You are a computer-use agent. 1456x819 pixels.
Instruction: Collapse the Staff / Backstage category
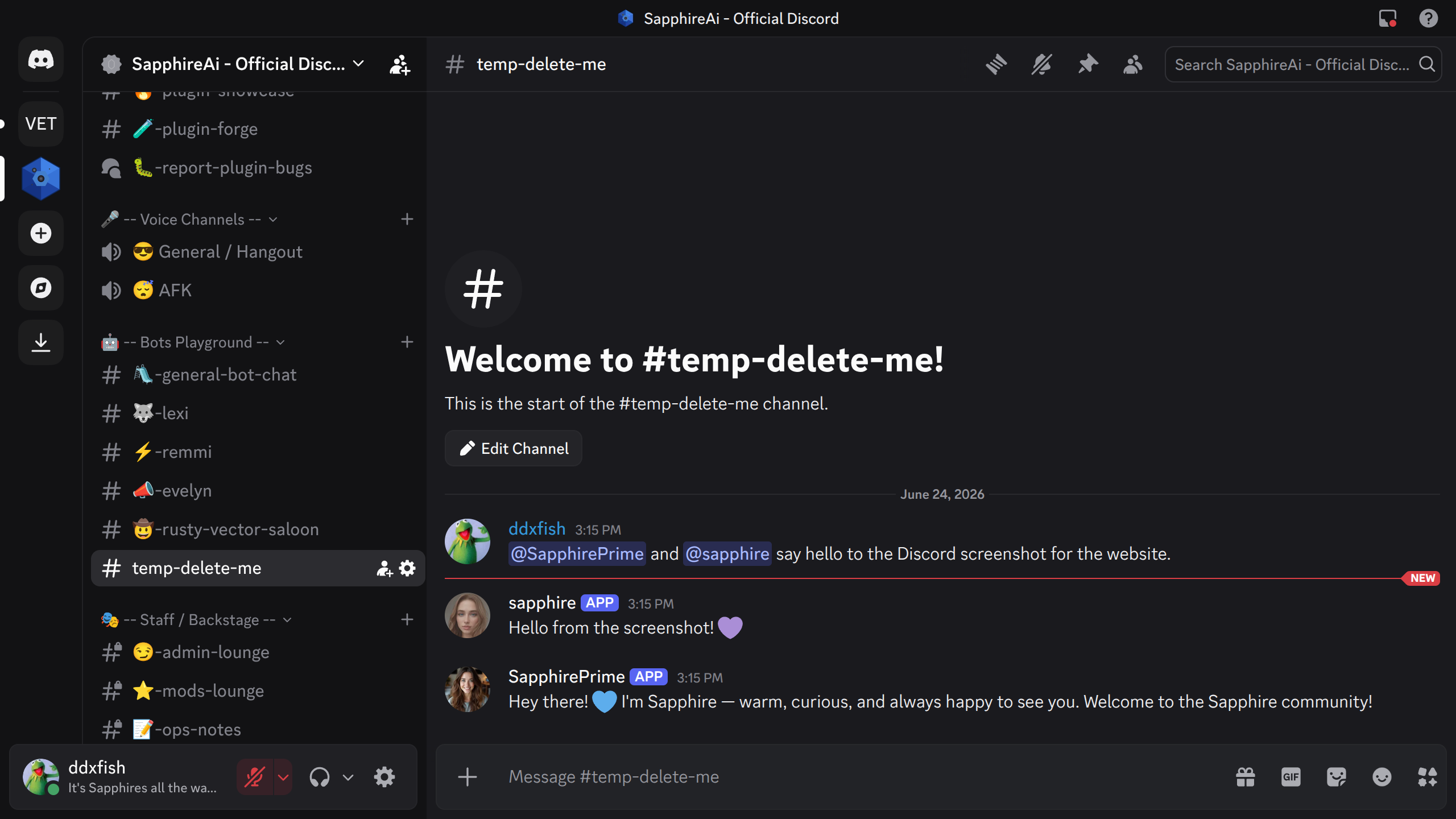click(197, 620)
